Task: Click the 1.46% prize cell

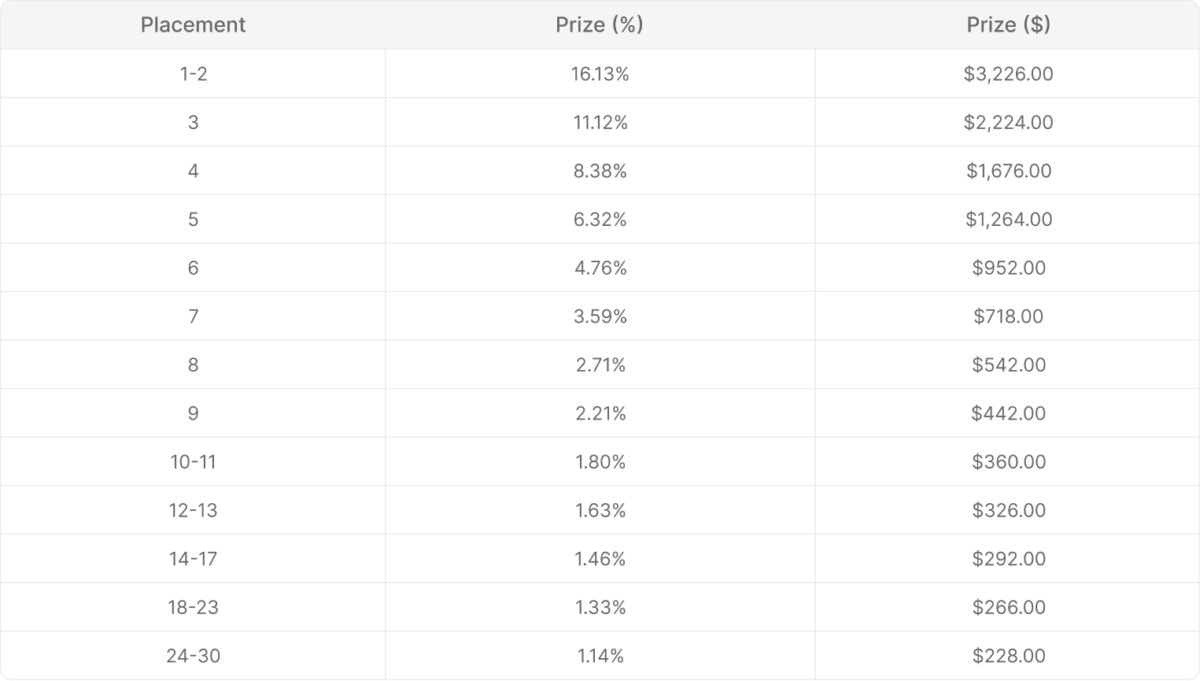Action: (x=600, y=559)
